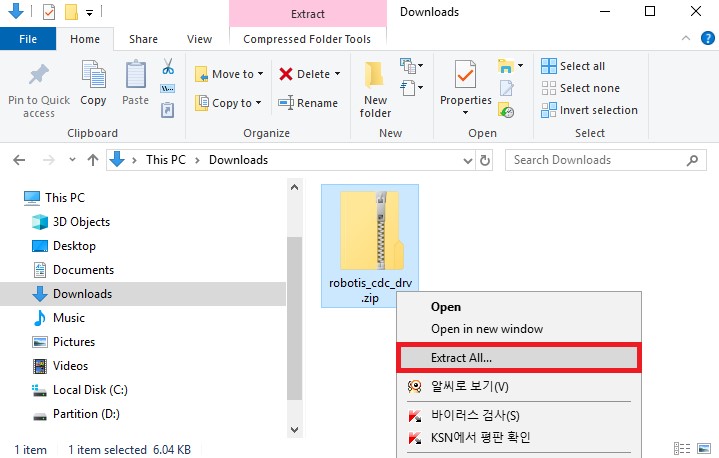Switch to the View ribbon tab
The width and height of the screenshot is (719, 458).
(199, 39)
